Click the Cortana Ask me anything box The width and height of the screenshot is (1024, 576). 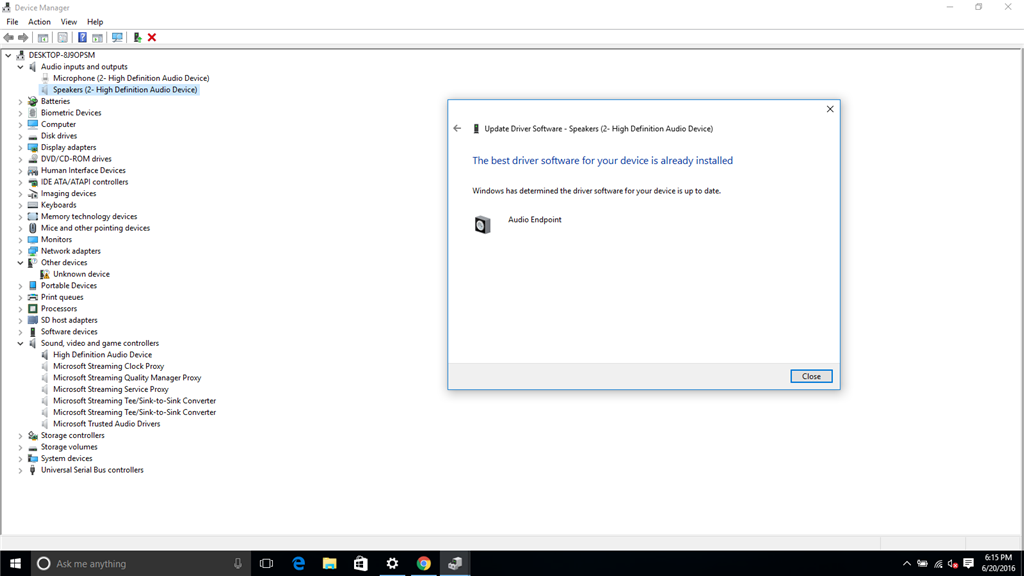point(141,564)
